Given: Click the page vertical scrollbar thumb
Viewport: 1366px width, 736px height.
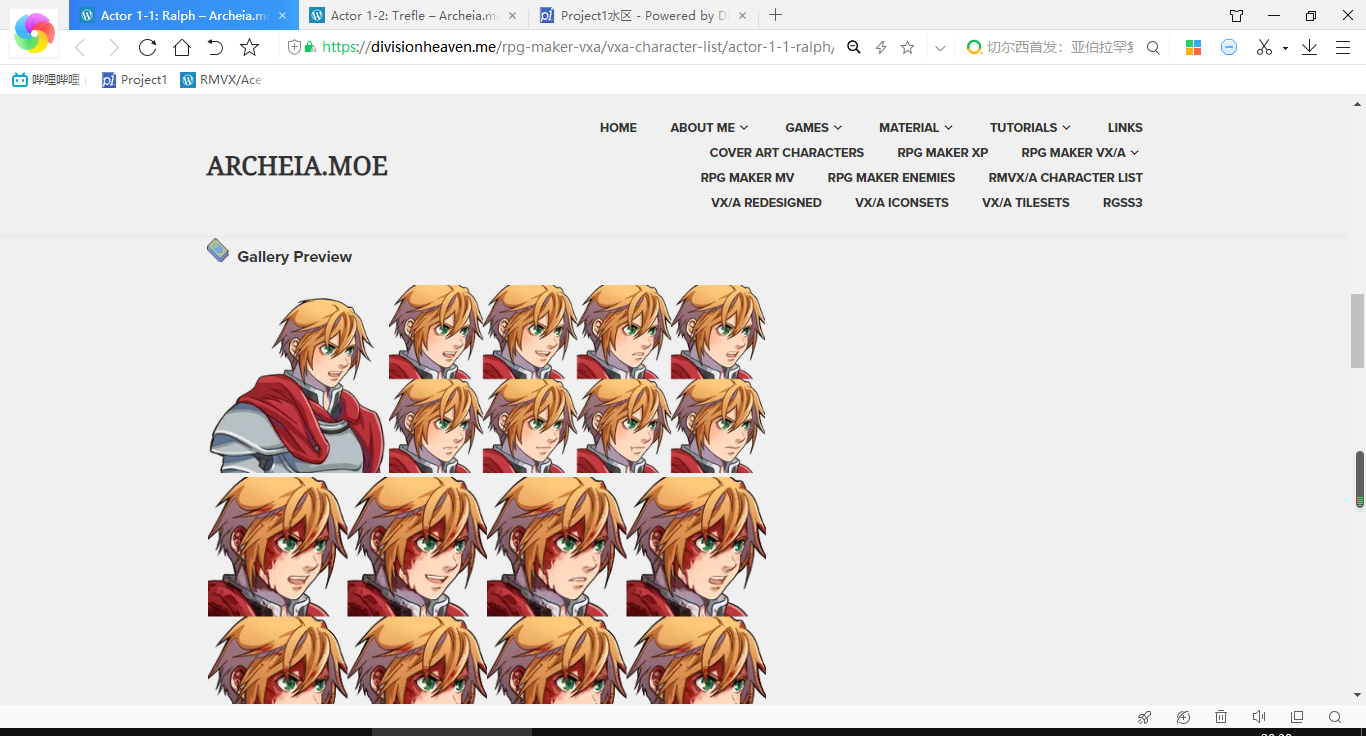Looking at the screenshot, I should pos(1358,330).
